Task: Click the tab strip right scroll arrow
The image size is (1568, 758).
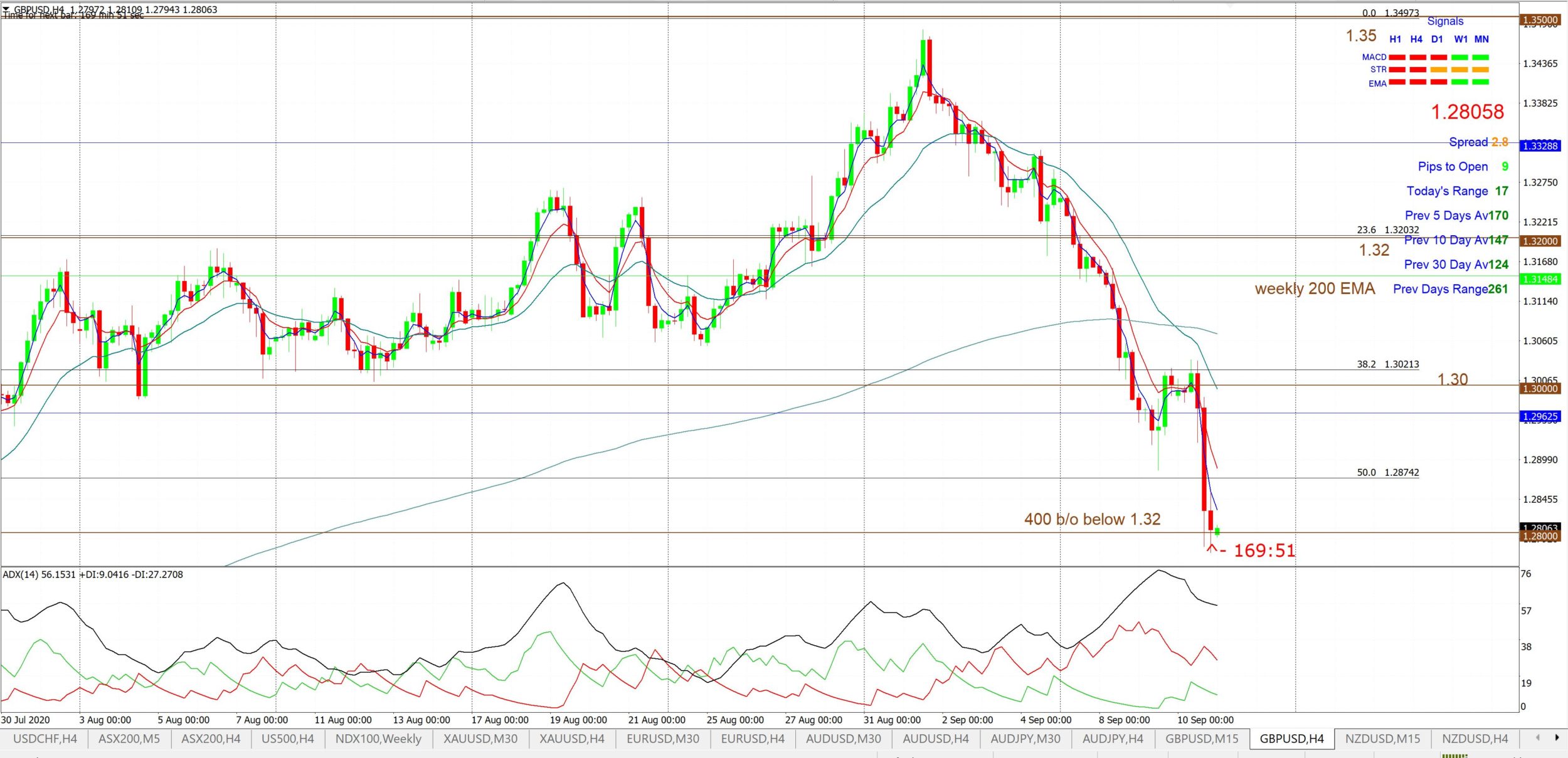Action: point(1557,737)
